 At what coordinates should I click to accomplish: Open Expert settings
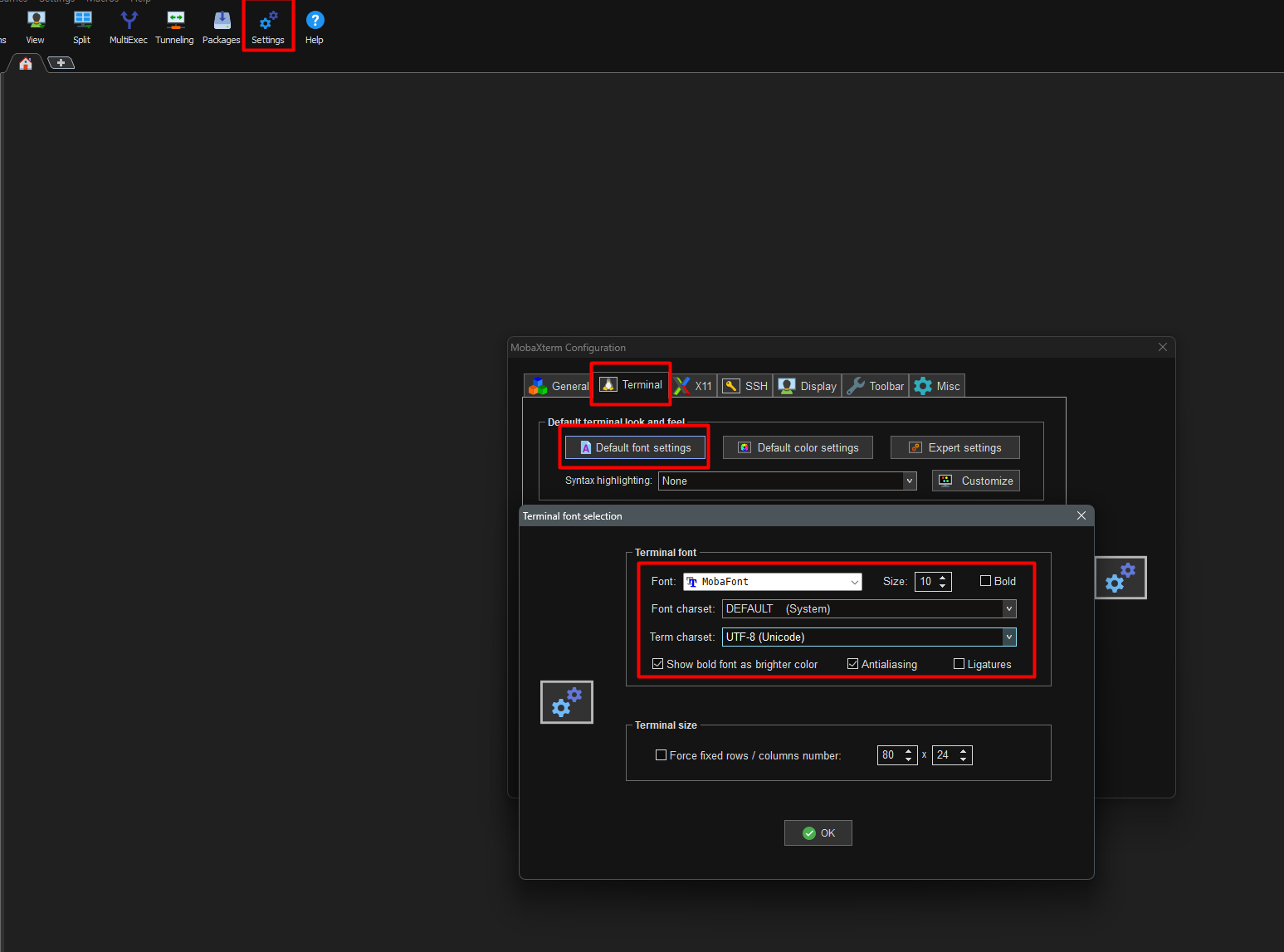tap(954, 447)
